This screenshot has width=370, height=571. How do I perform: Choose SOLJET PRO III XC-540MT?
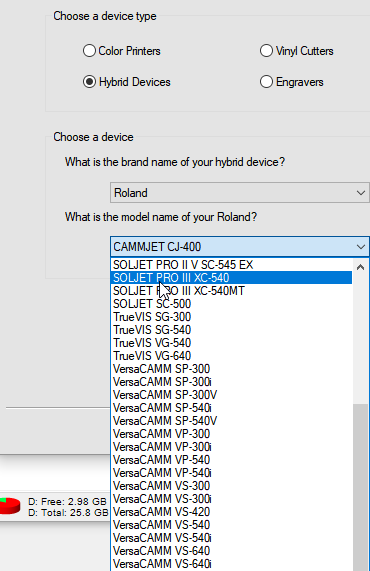(231, 291)
